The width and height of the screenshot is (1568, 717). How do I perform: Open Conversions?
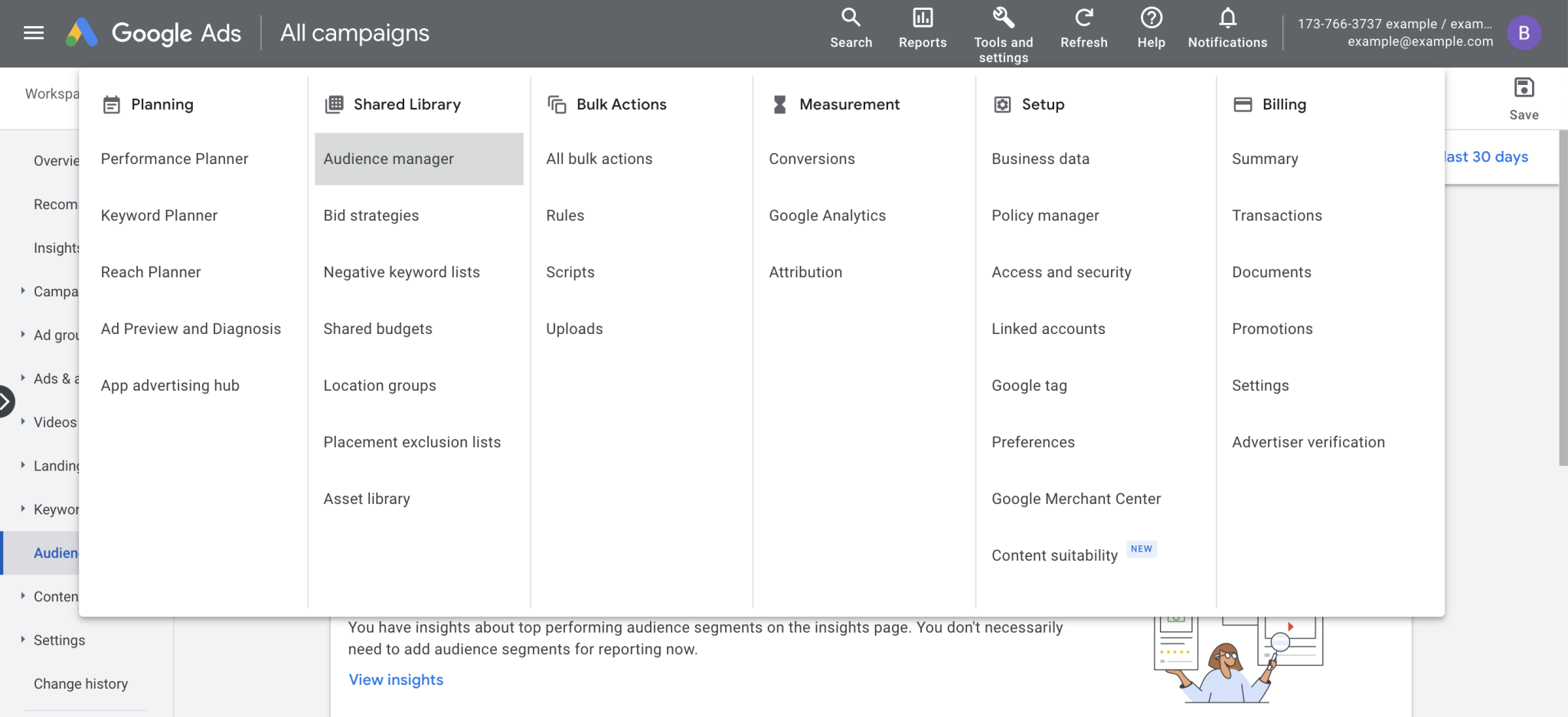click(812, 159)
